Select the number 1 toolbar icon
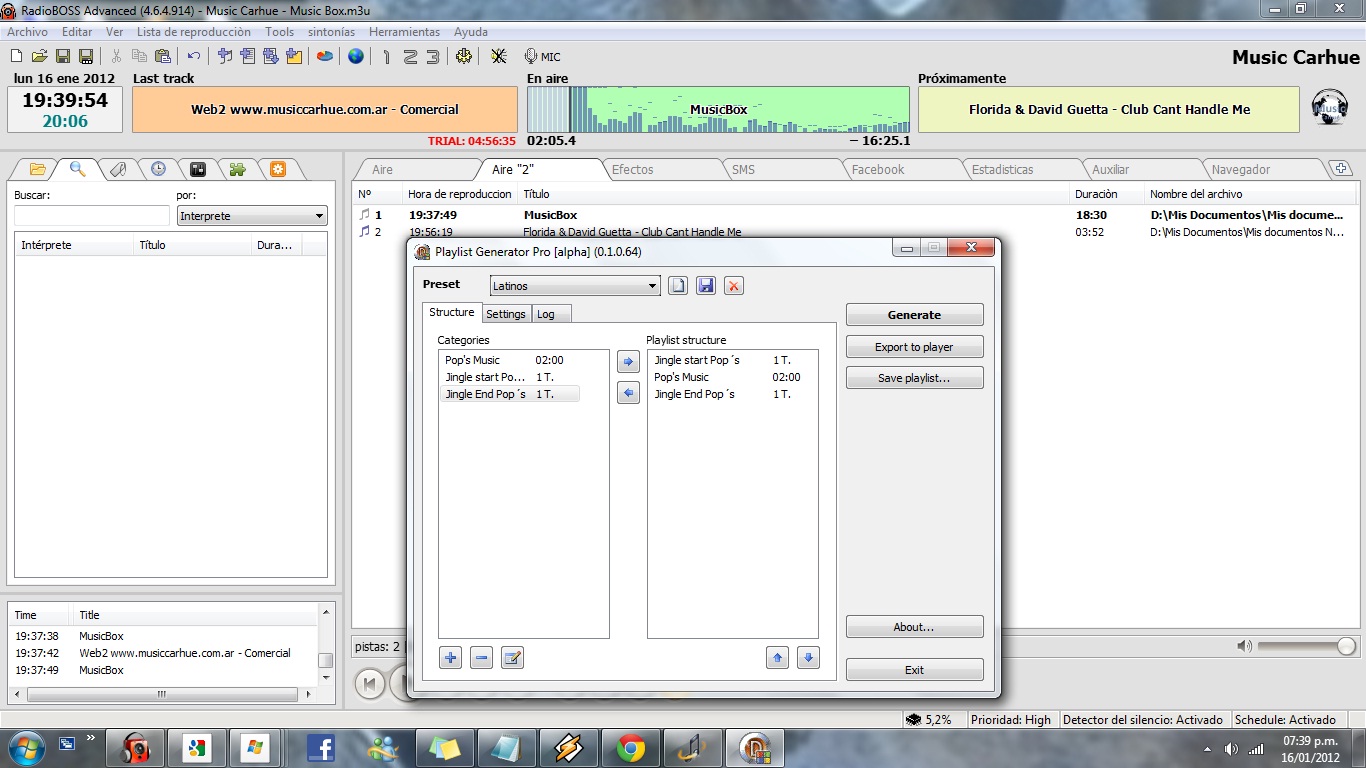 pyautogui.click(x=387, y=57)
